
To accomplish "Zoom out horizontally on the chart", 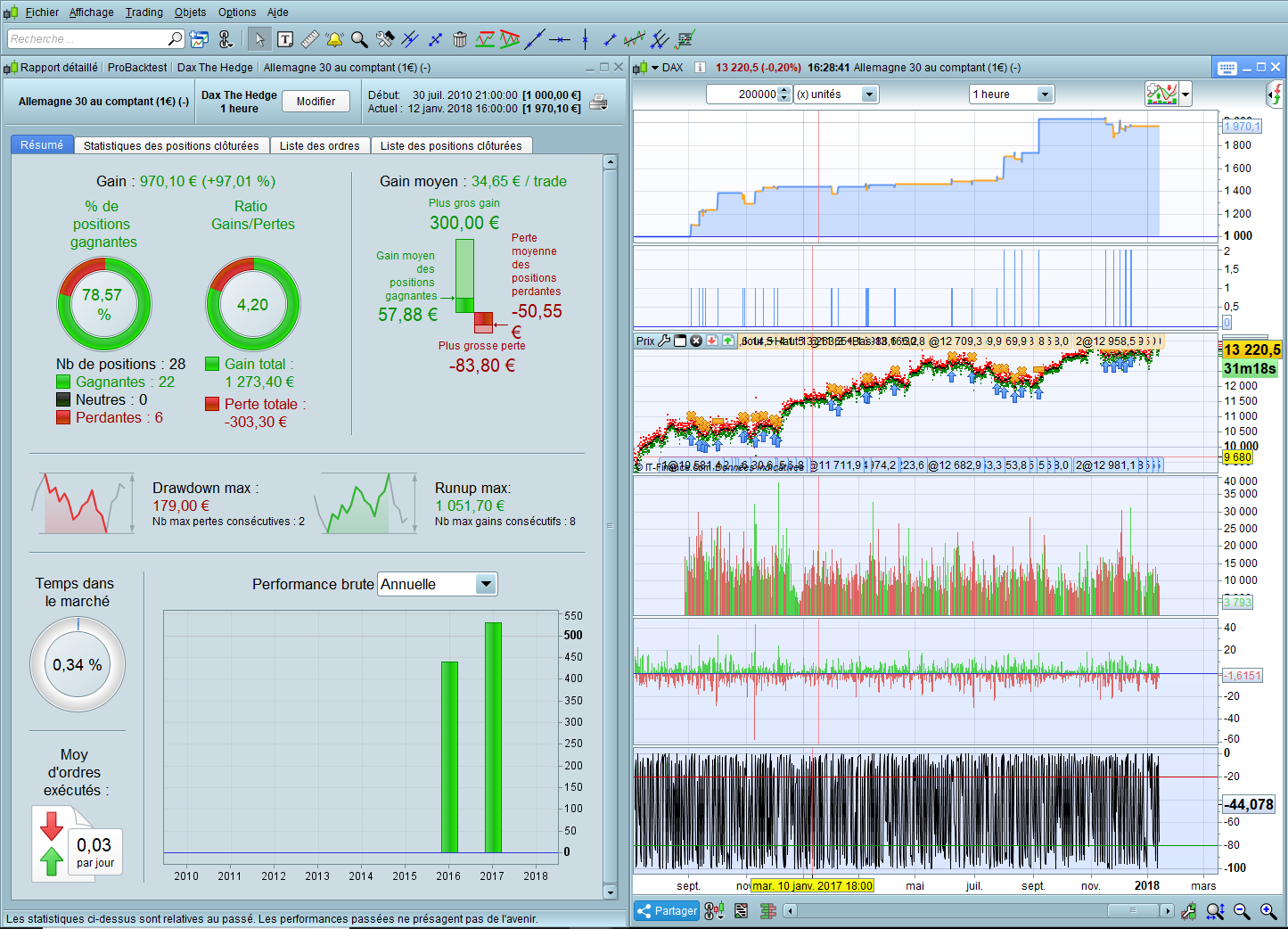I will click(1242, 911).
